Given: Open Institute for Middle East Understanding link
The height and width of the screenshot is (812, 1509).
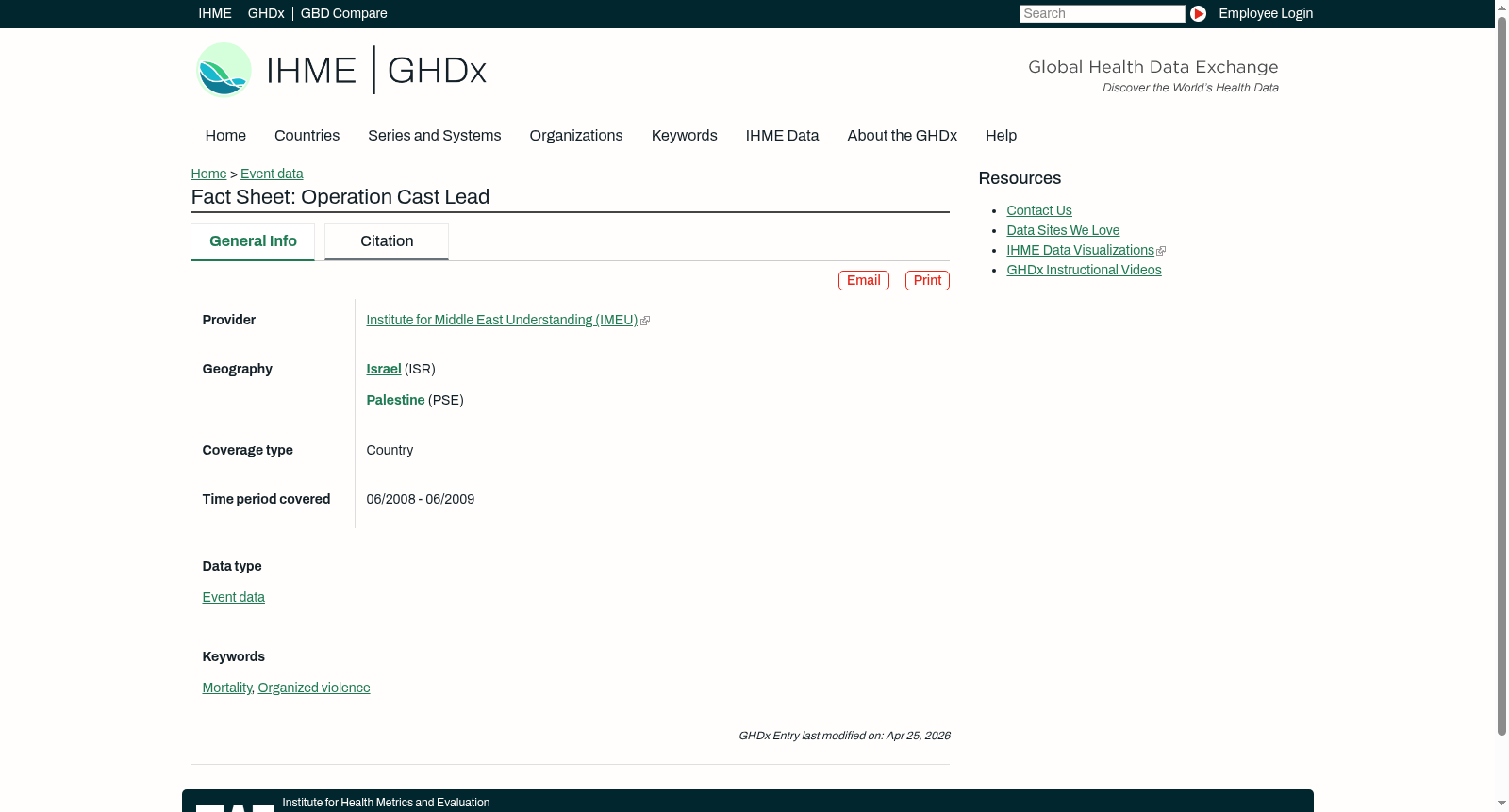Looking at the screenshot, I should click(502, 320).
